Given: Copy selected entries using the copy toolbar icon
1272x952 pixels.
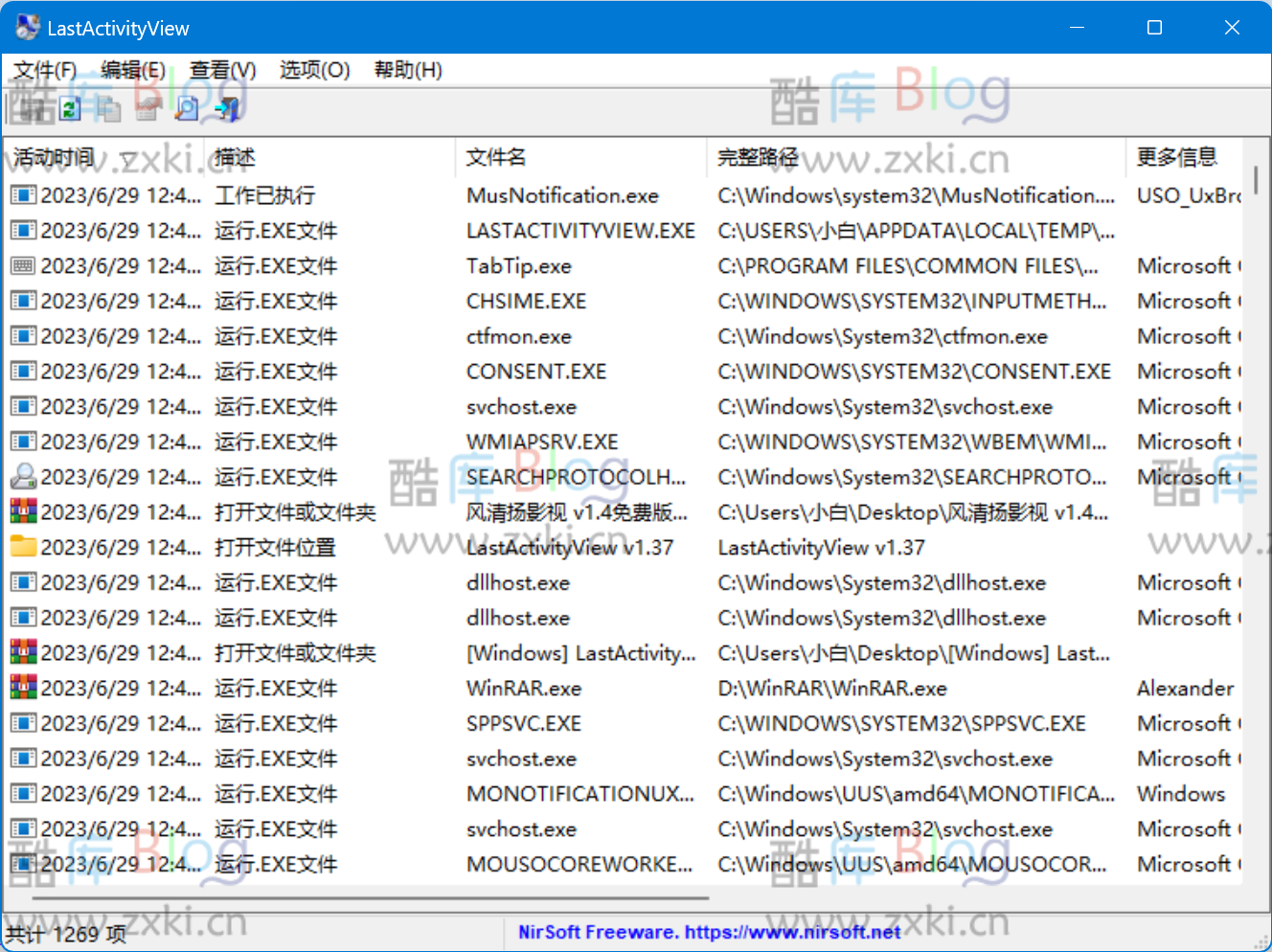Looking at the screenshot, I should (x=108, y=108).
